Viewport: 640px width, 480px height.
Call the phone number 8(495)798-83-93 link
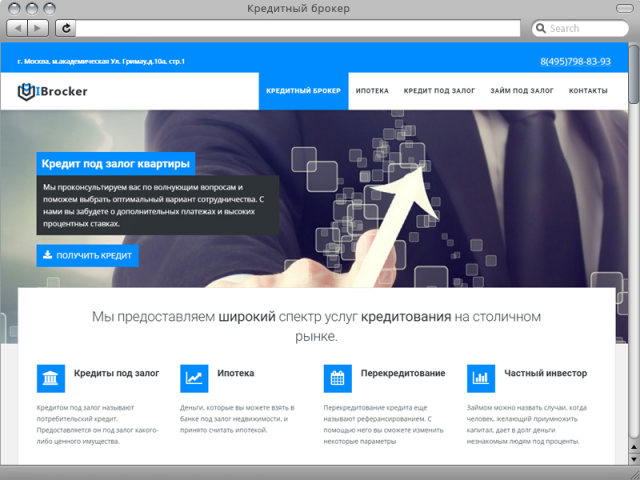[576, 62]
